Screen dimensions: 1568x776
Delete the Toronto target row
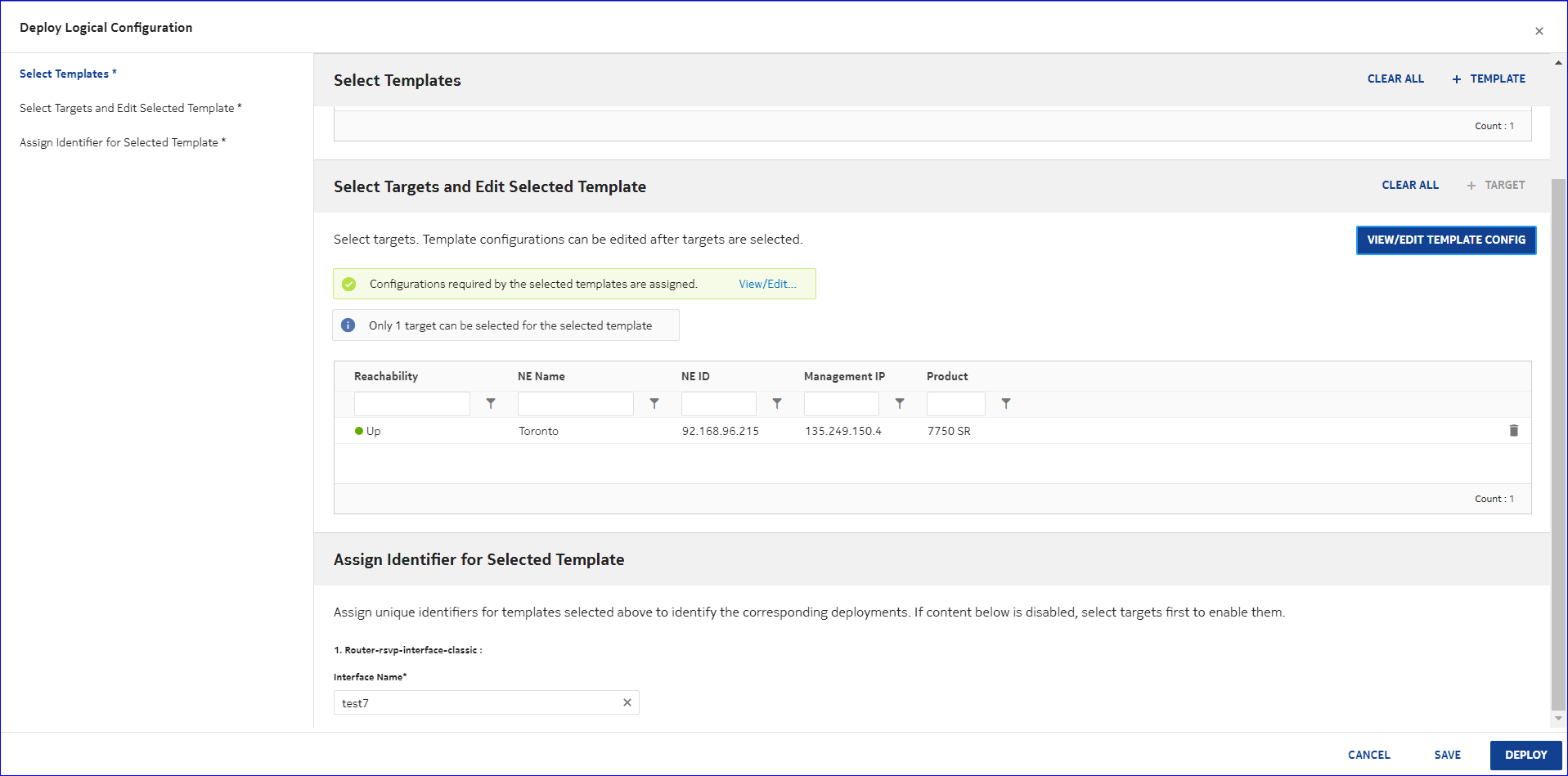(x=1513, y=431)
